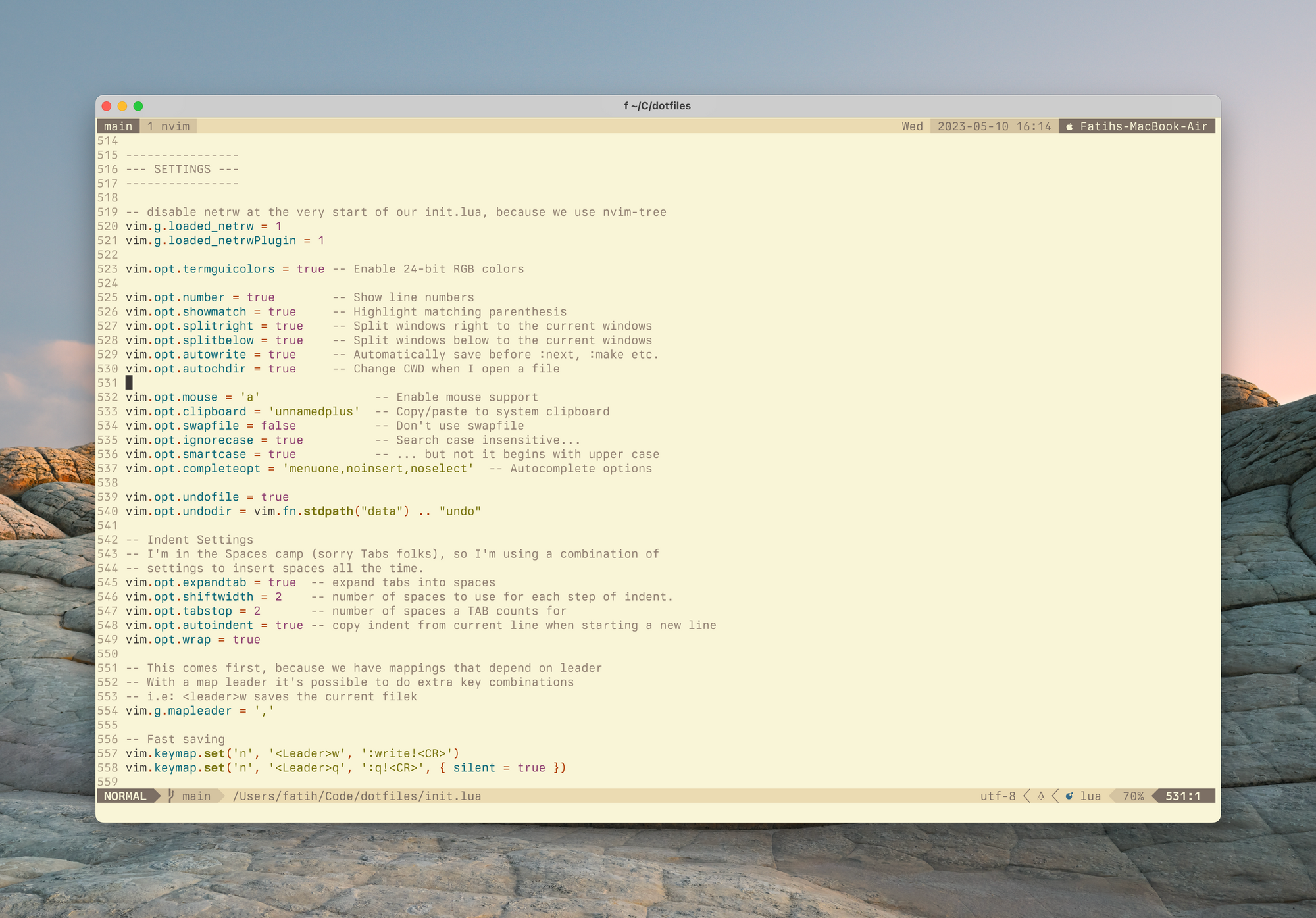1316x918 pixels.
Task: Click on vim.opt.termguicolors setting
Action: 225,269
